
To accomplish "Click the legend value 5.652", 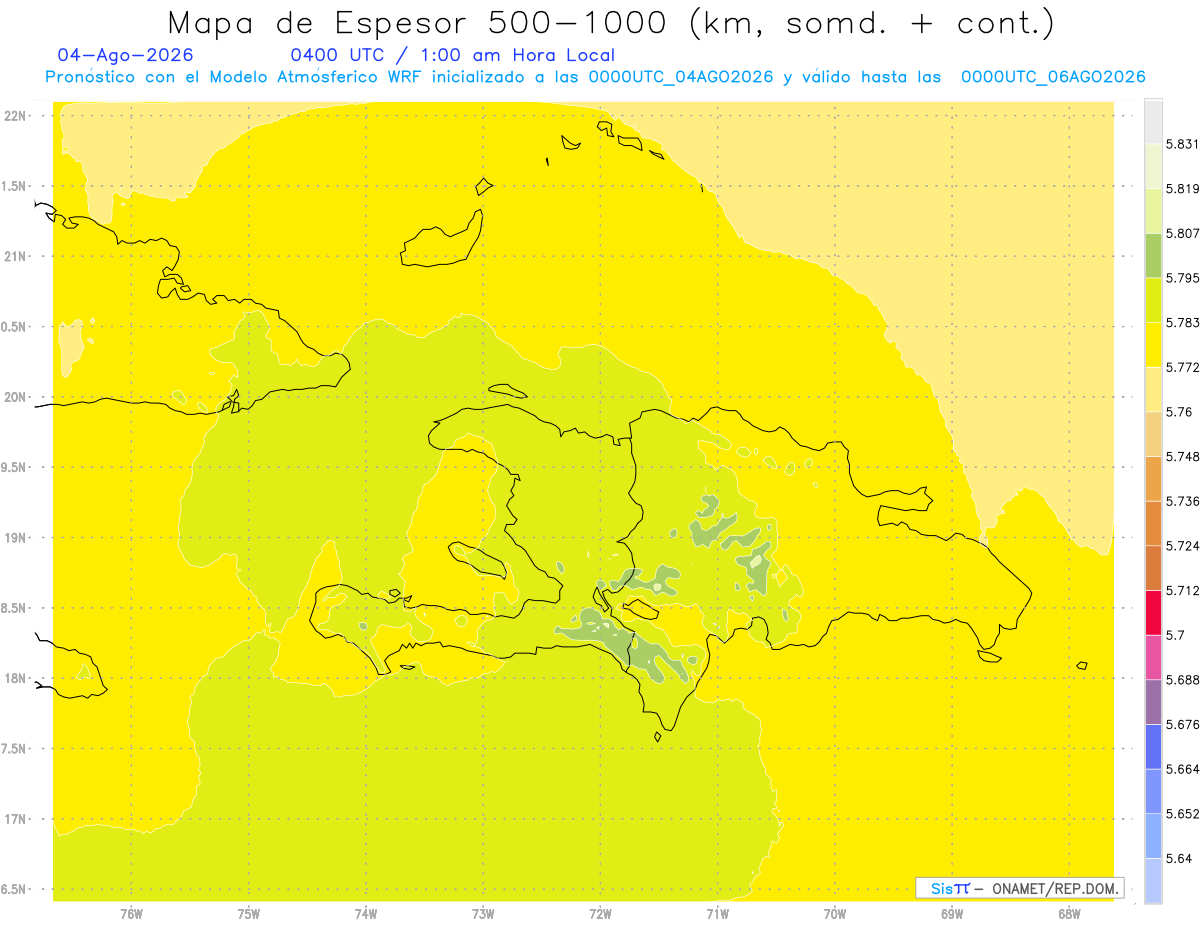I will [x=1183, y=813].
